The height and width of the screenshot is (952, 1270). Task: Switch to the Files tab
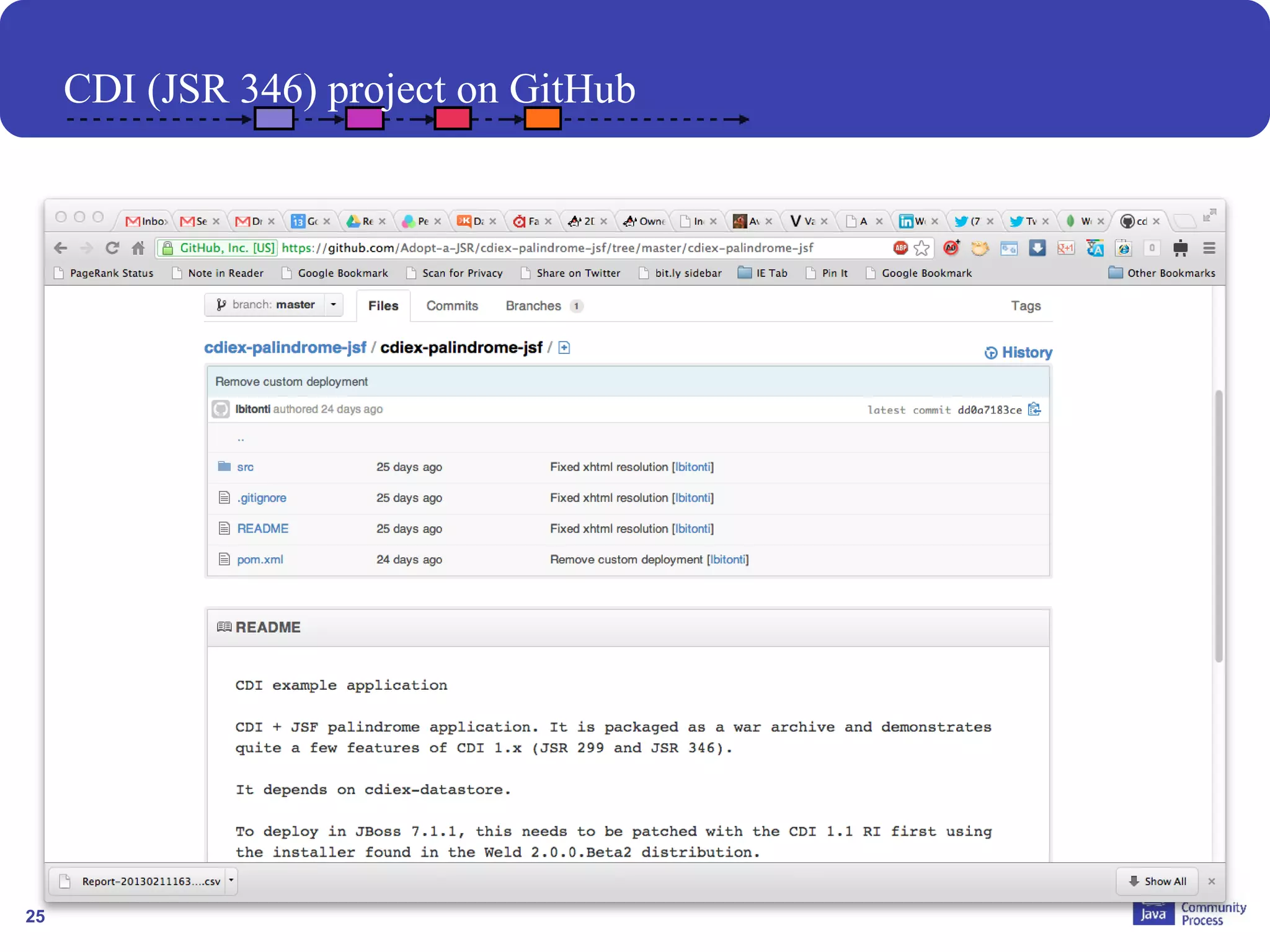[x=383, y=306]
